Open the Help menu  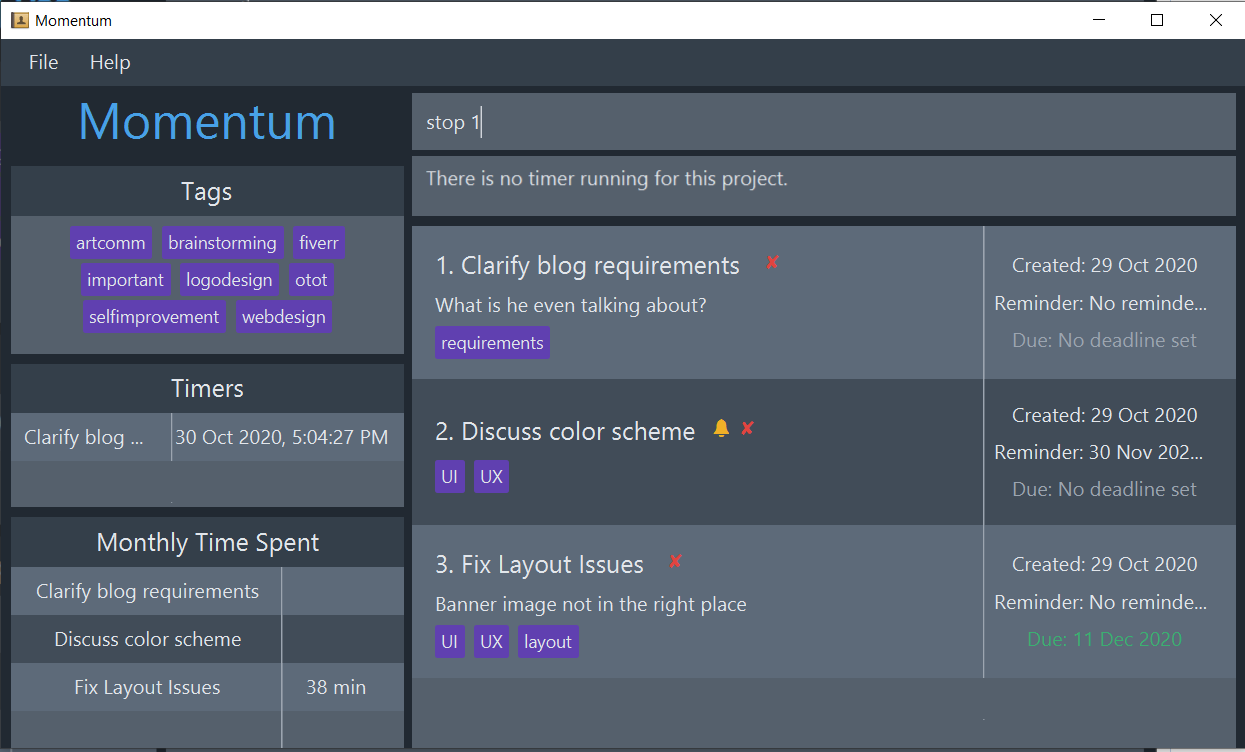(110, 62)
